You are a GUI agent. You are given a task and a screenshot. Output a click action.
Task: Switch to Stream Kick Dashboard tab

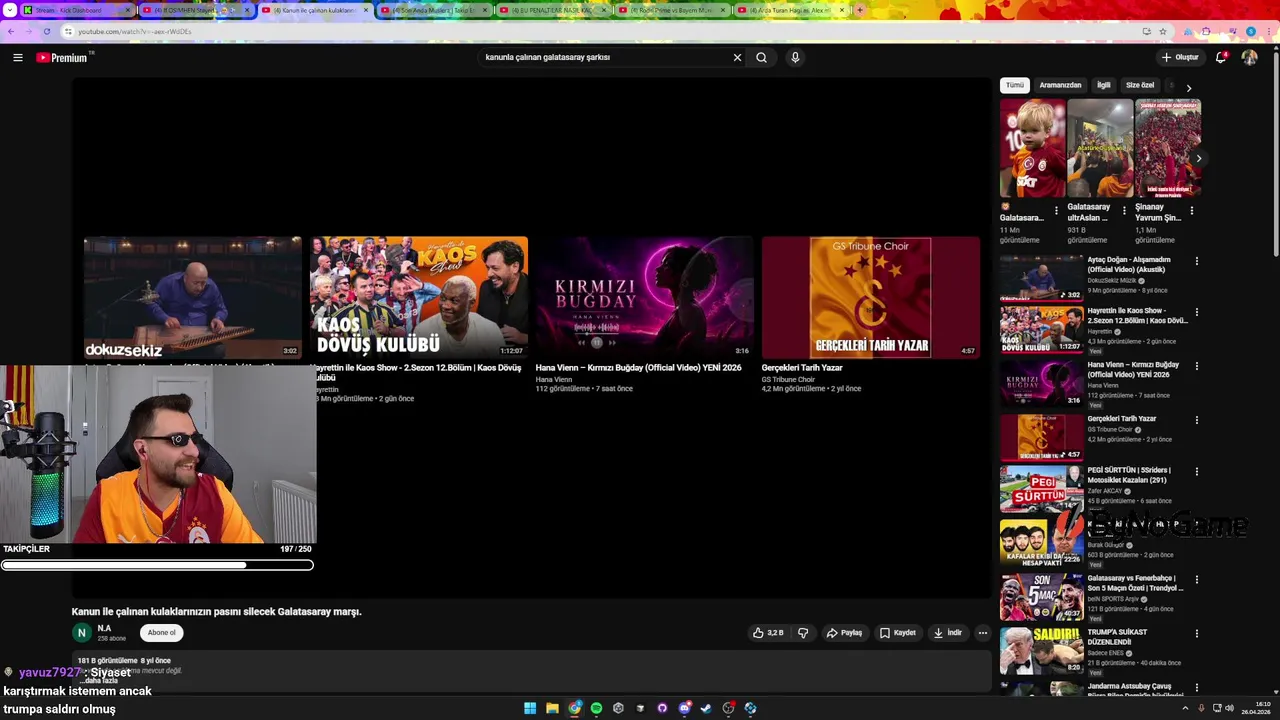click(76, 10)
